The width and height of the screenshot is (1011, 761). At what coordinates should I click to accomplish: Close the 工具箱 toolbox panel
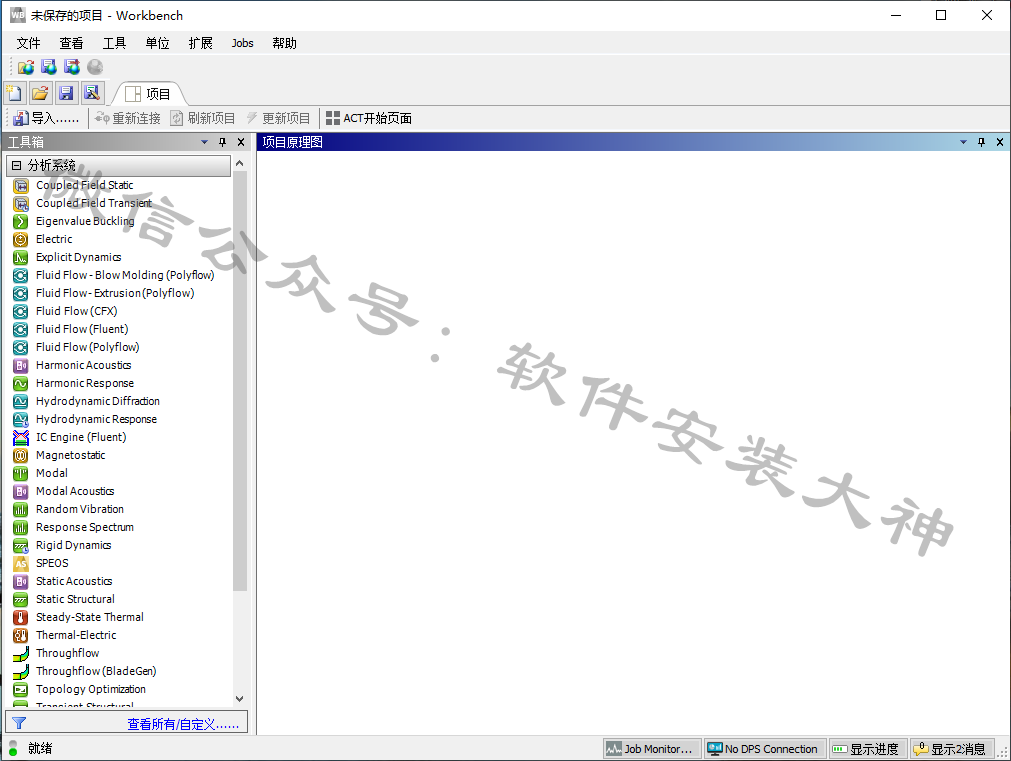241,142
